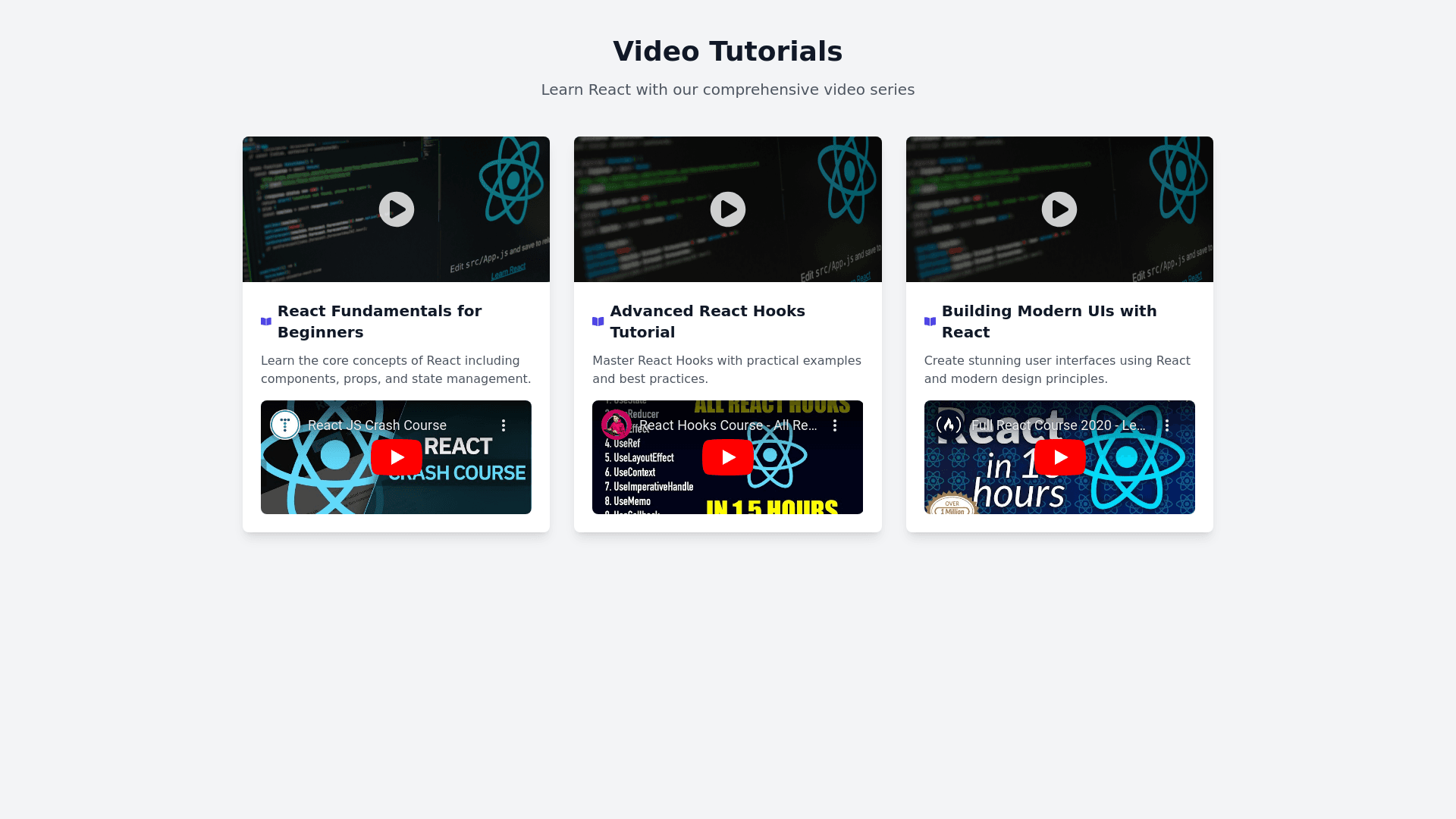
Task: Click the 'Advanced React Hooks Tutorial' heading
Action: (707, 322)
